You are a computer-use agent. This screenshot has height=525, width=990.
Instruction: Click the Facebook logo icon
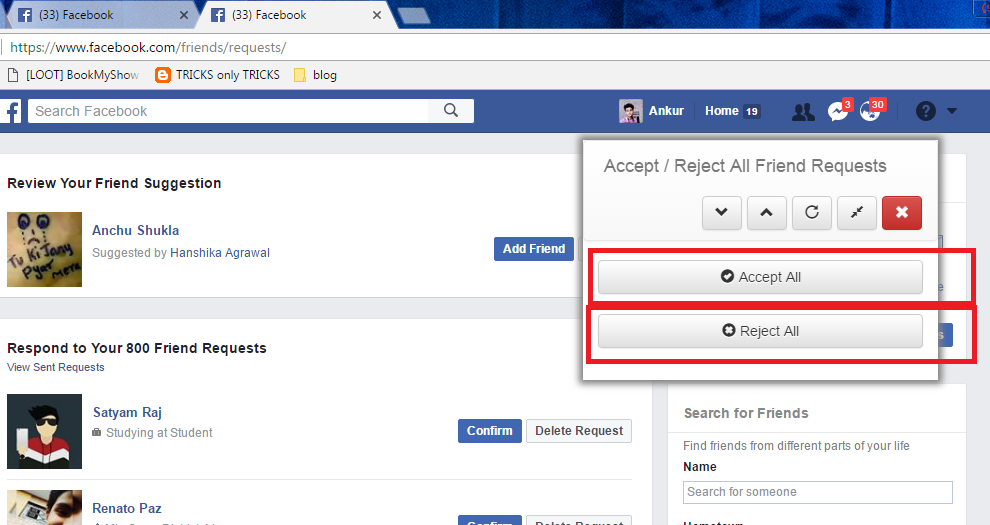(x=11, y=111)
